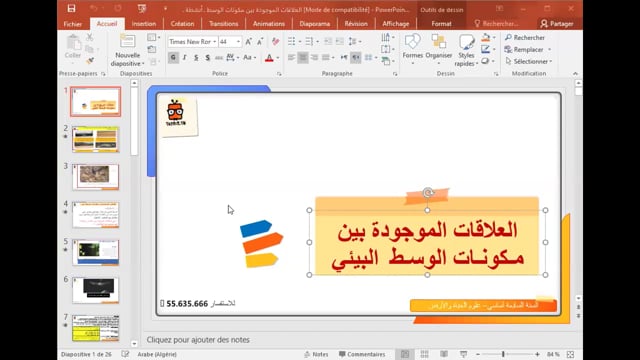
Task: Toggle text shadow formatting
Action: pos(207,58)
